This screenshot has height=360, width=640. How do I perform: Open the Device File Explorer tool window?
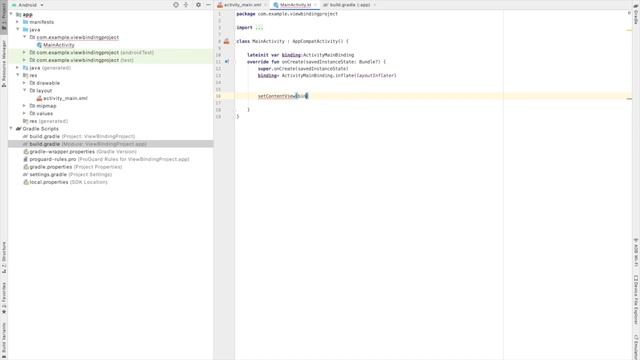[636, 300]
